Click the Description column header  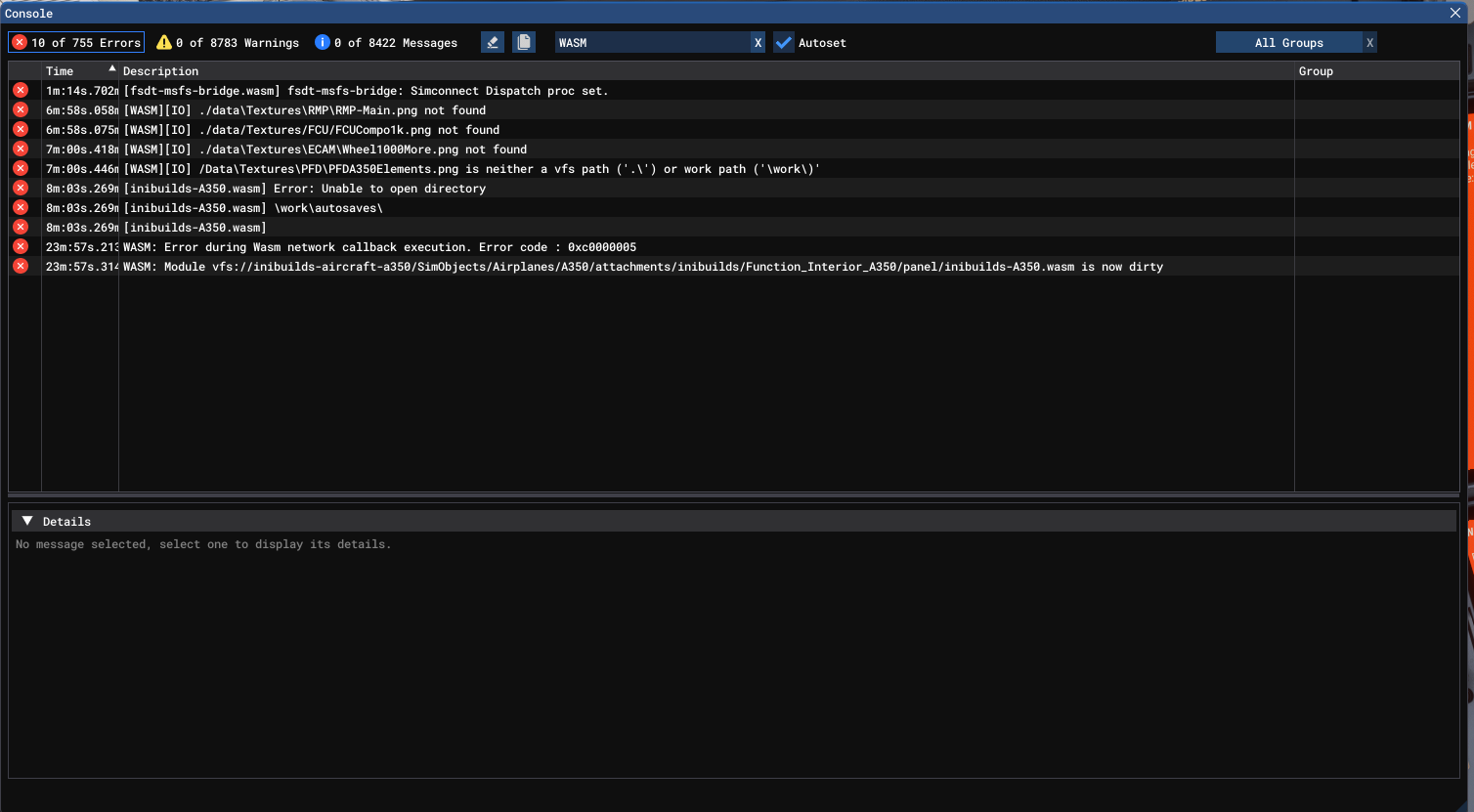point(161,71)
